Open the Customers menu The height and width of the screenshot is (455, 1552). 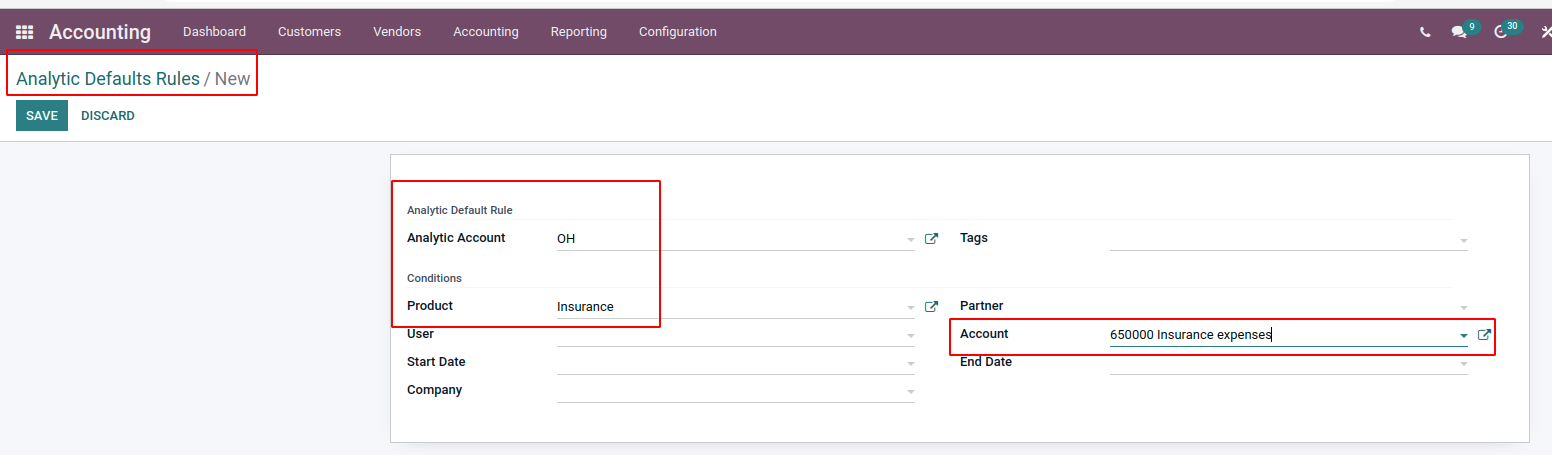click(309, 32)
